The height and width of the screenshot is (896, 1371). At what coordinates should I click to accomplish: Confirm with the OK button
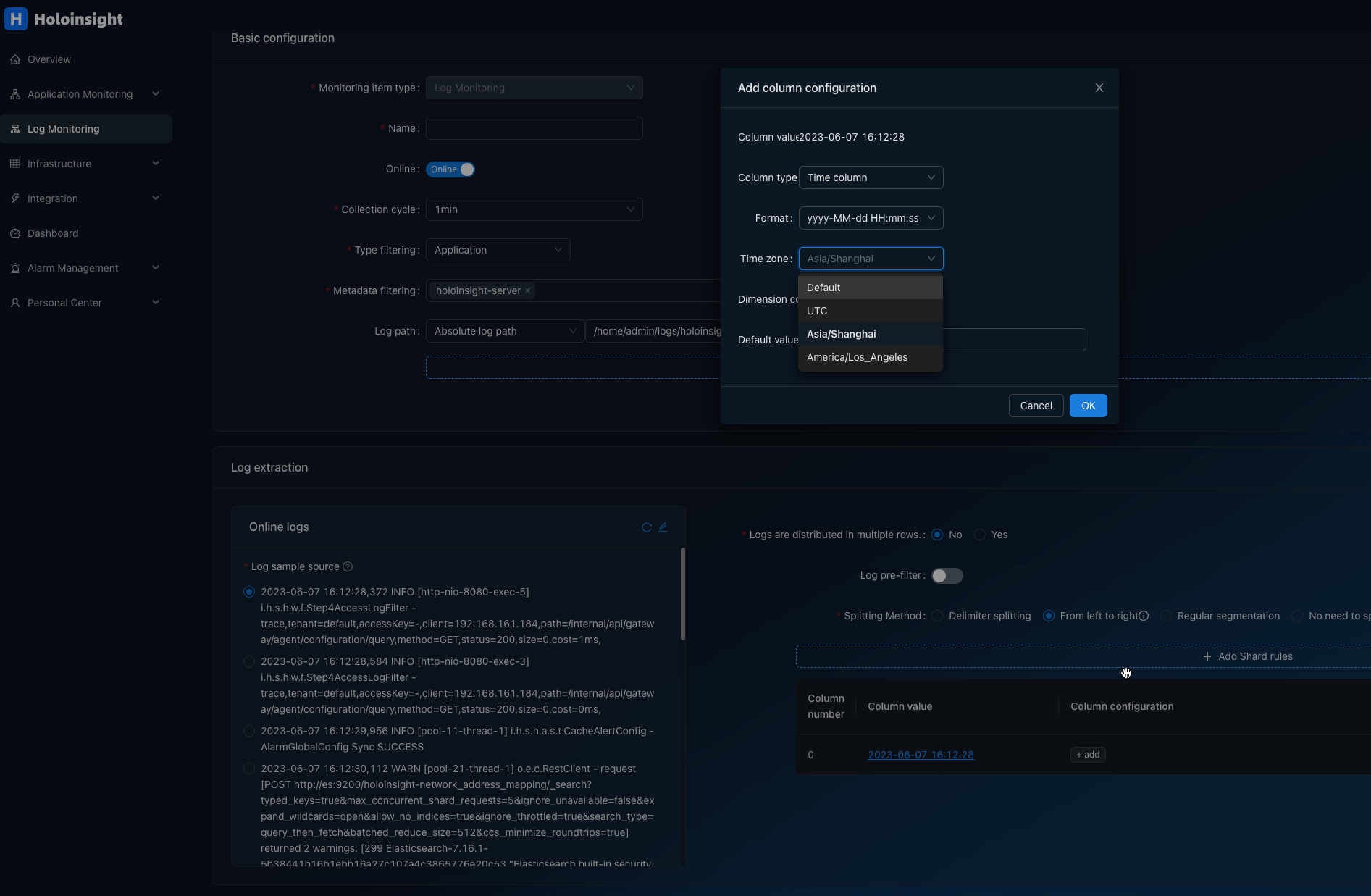(1089, 406)
